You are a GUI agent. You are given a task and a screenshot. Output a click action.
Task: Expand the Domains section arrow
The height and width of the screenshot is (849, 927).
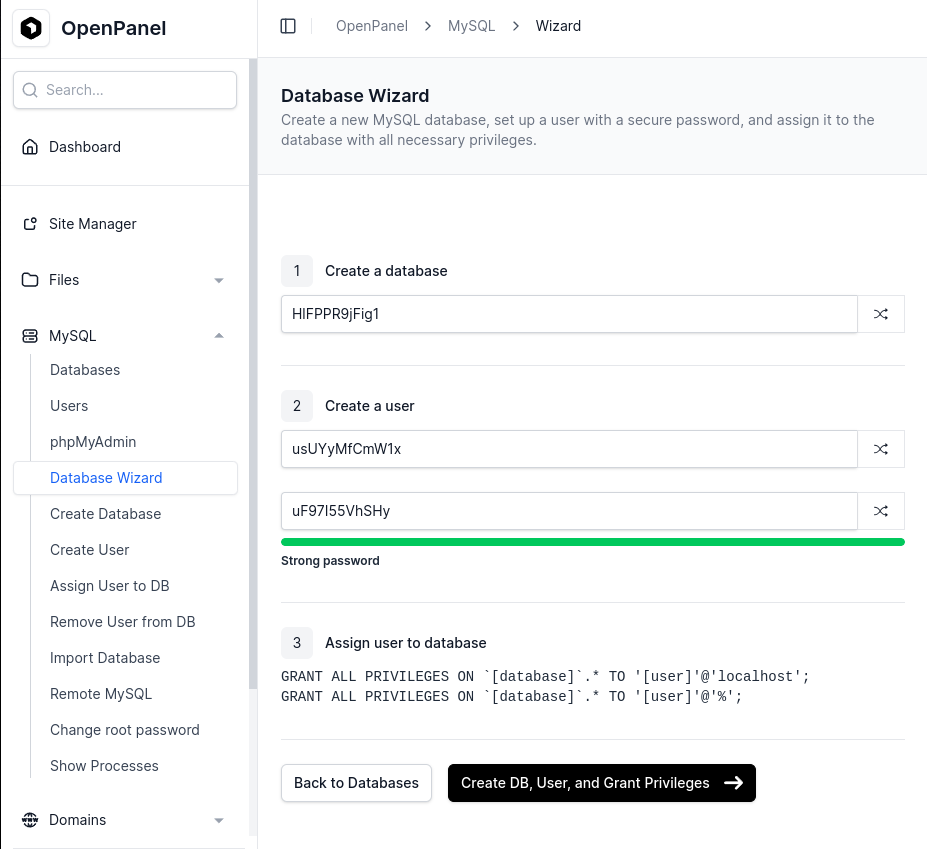click(219, 821)
